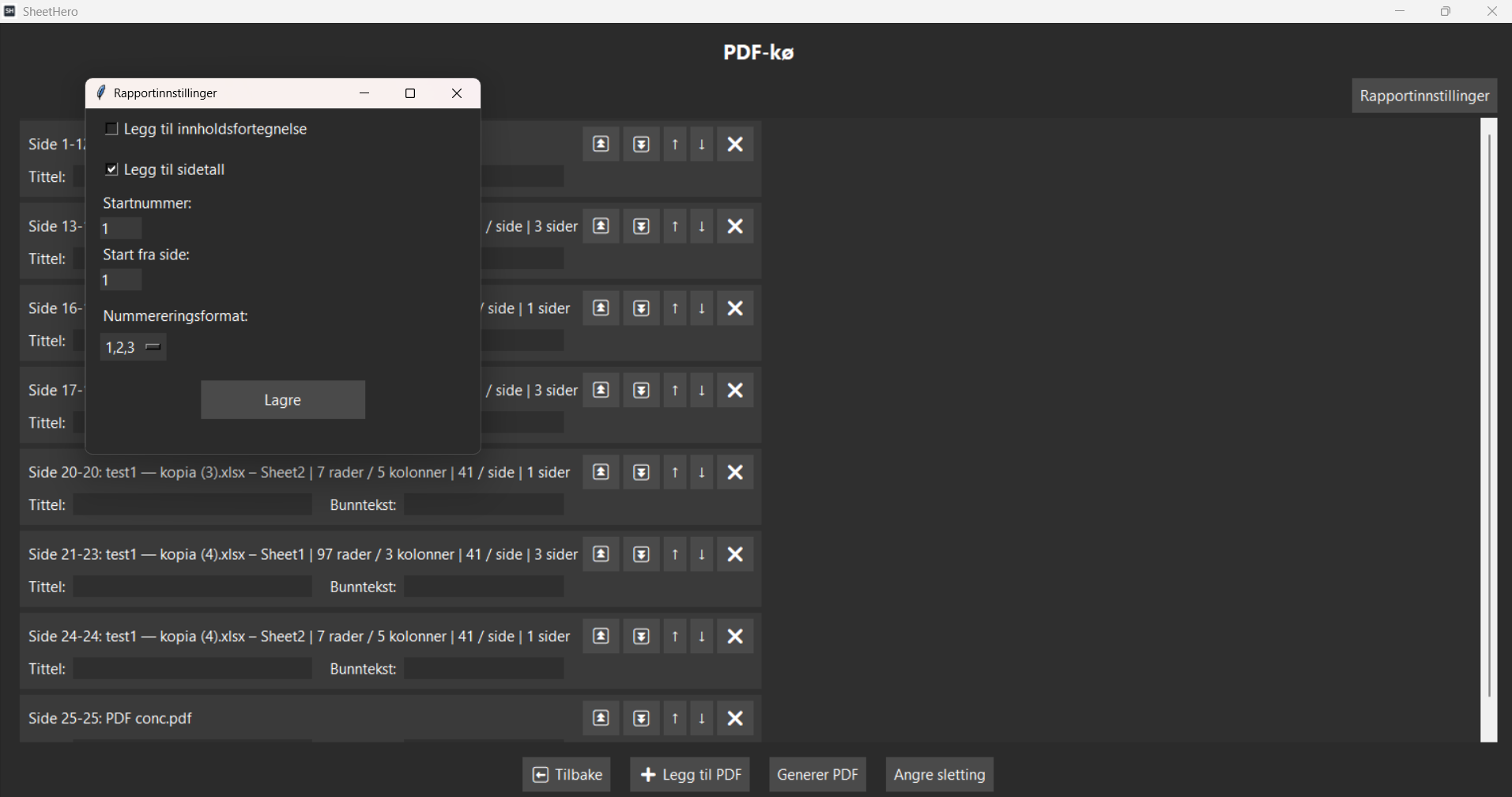Open Rapportinnstillinger from the top-right button

(x=1424, y=96)
